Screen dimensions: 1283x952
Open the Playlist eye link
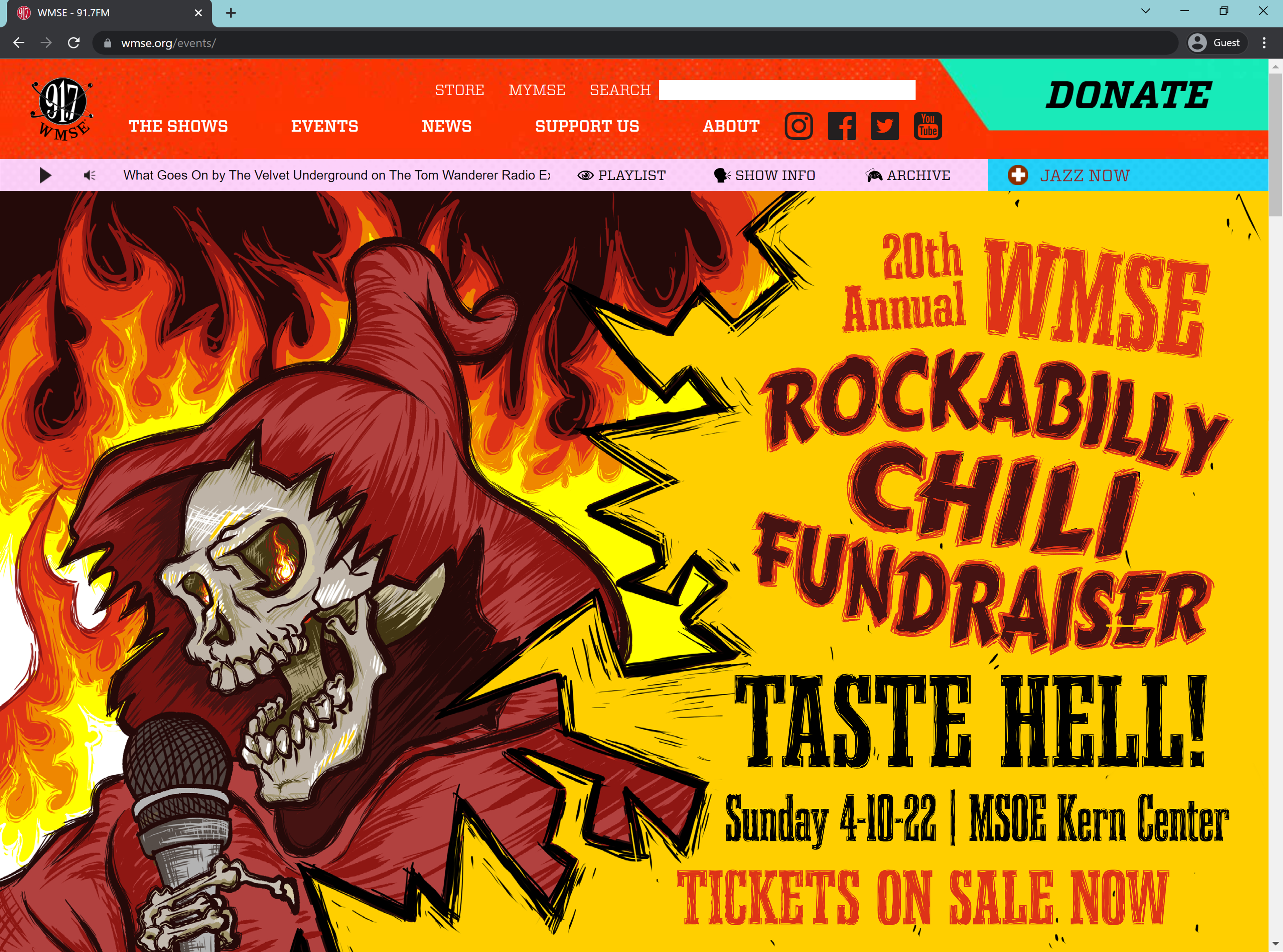coord(622,175)
